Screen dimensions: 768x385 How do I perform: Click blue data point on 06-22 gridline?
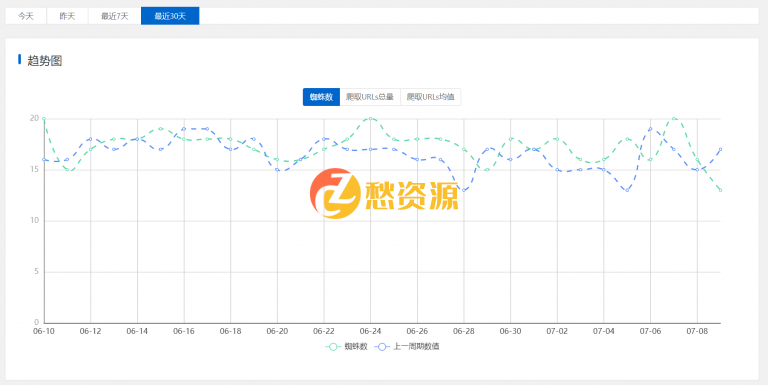[x=324, y=139]
